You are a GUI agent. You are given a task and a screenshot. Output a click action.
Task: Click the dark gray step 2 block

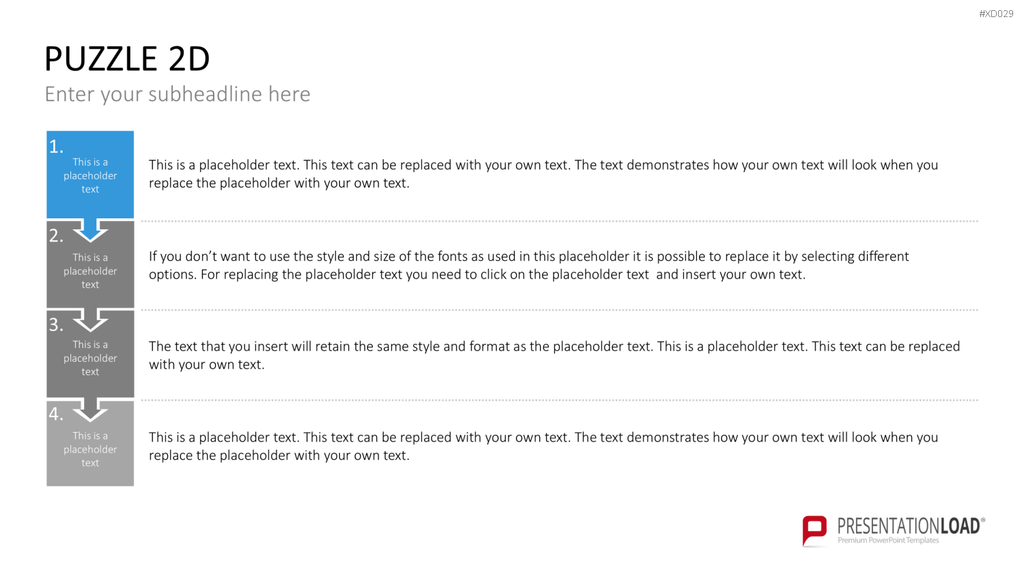pos(90,264)
